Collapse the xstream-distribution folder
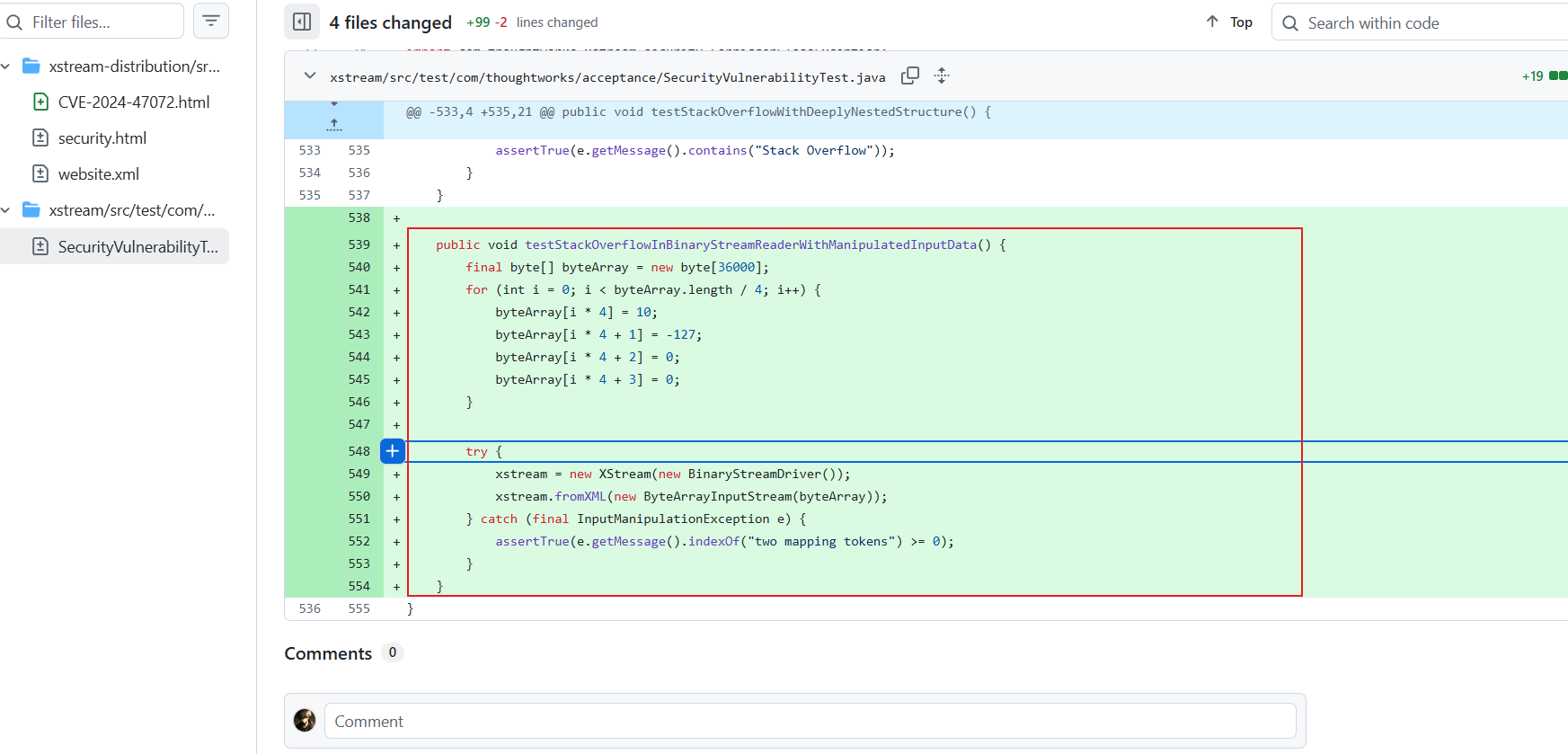Image resolution: width=1568 pixels, height=754 pixels. [6, 67]
